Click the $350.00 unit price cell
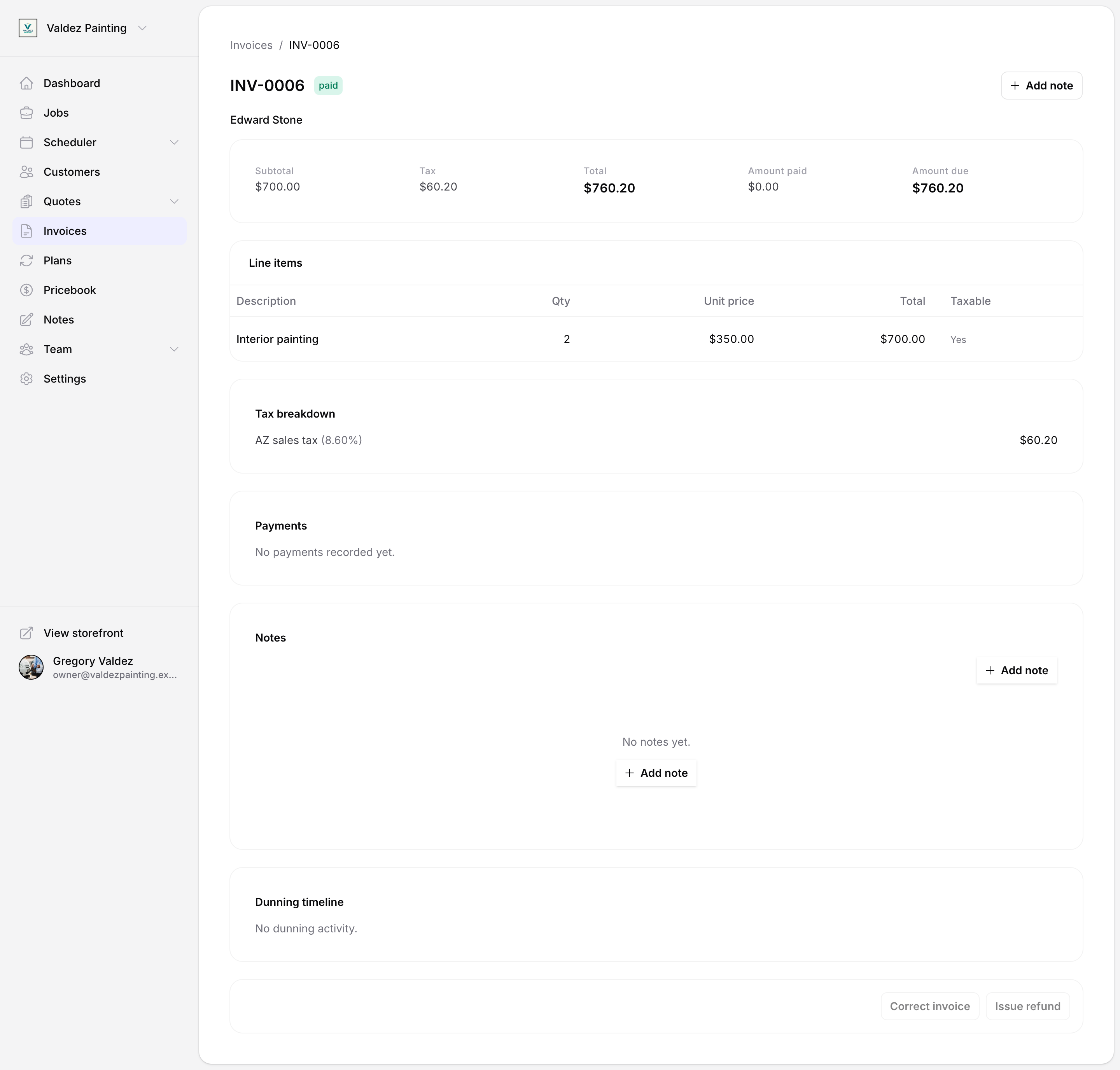Screen dimensions: 1120x1070 pyautogui.click(x=731, y=339)
